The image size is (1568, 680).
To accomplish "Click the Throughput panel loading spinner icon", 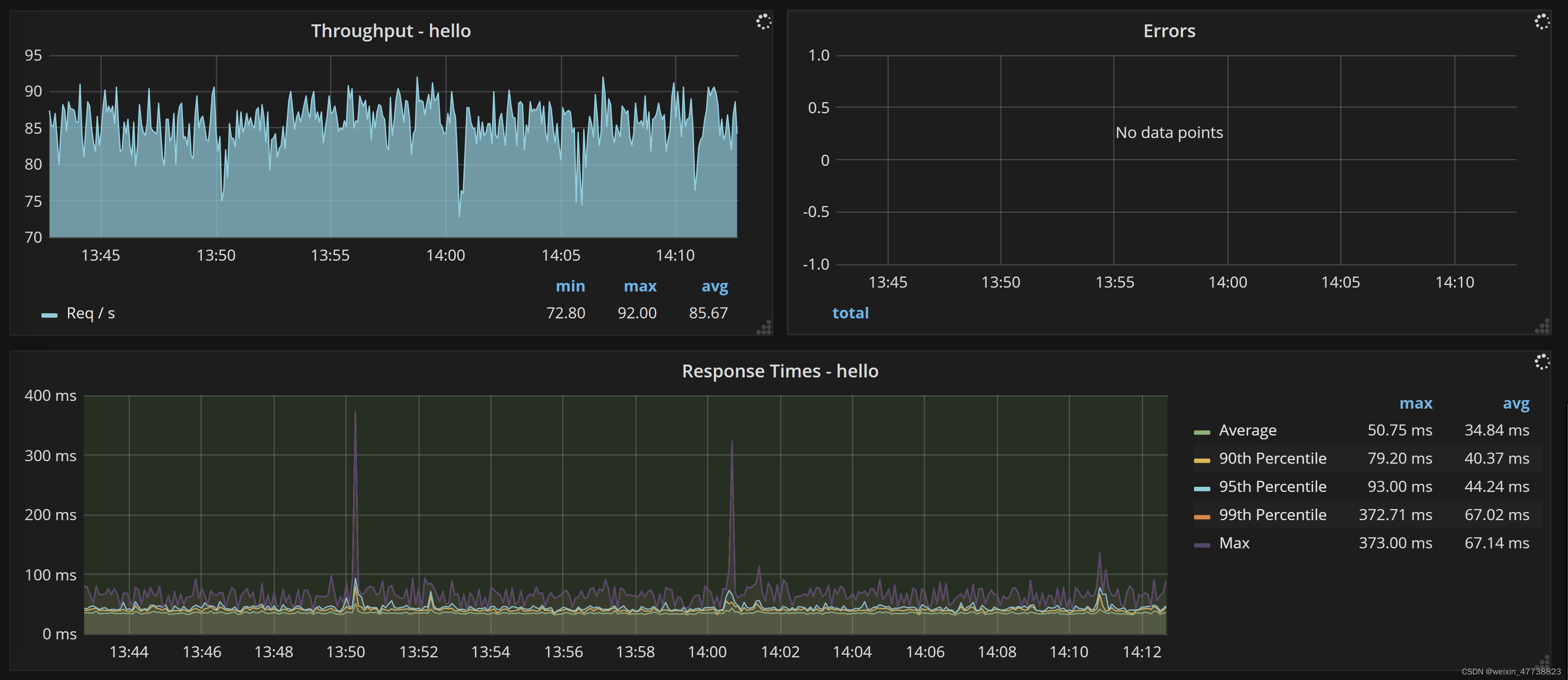I will pyautogui.click(x=763, y=22).
